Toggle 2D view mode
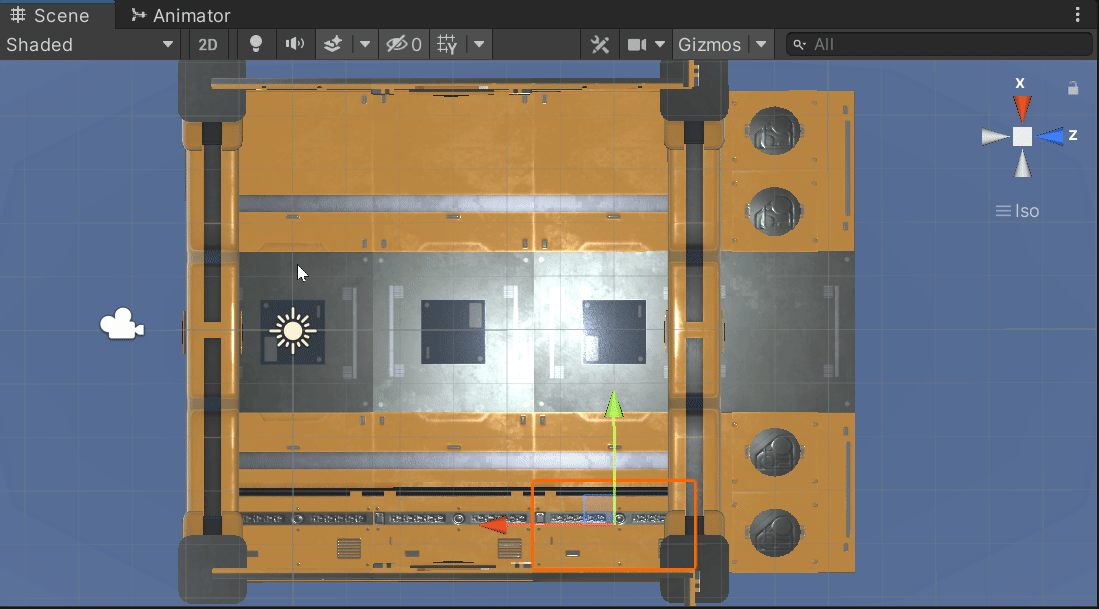Screen dimensions: 1099x609 207,45
